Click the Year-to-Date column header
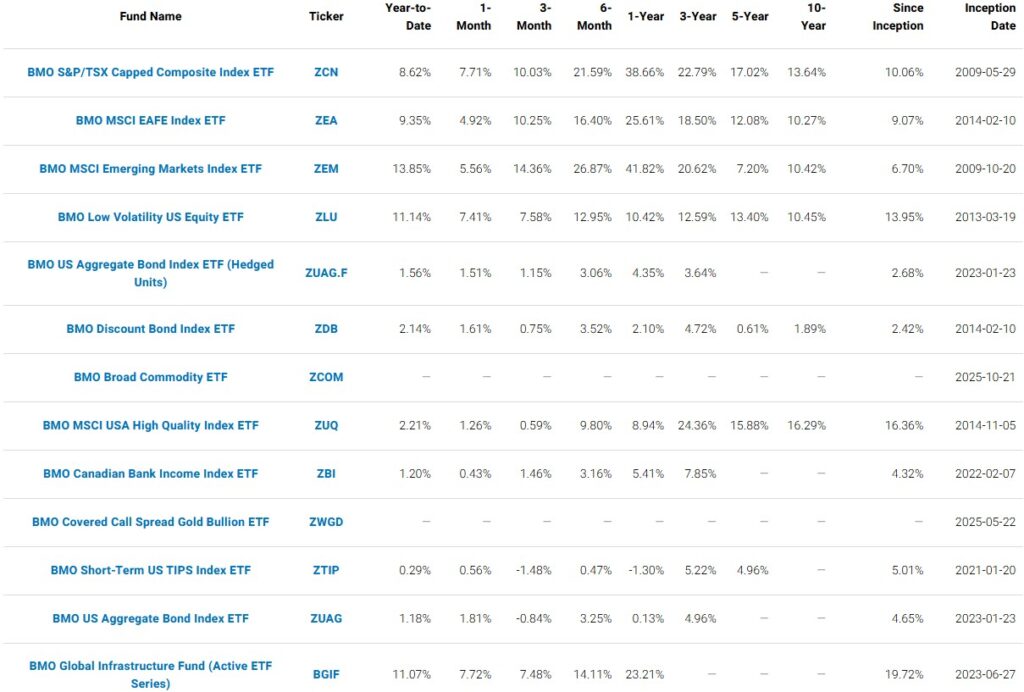The image size is (1024, 692). coord(407,16)
